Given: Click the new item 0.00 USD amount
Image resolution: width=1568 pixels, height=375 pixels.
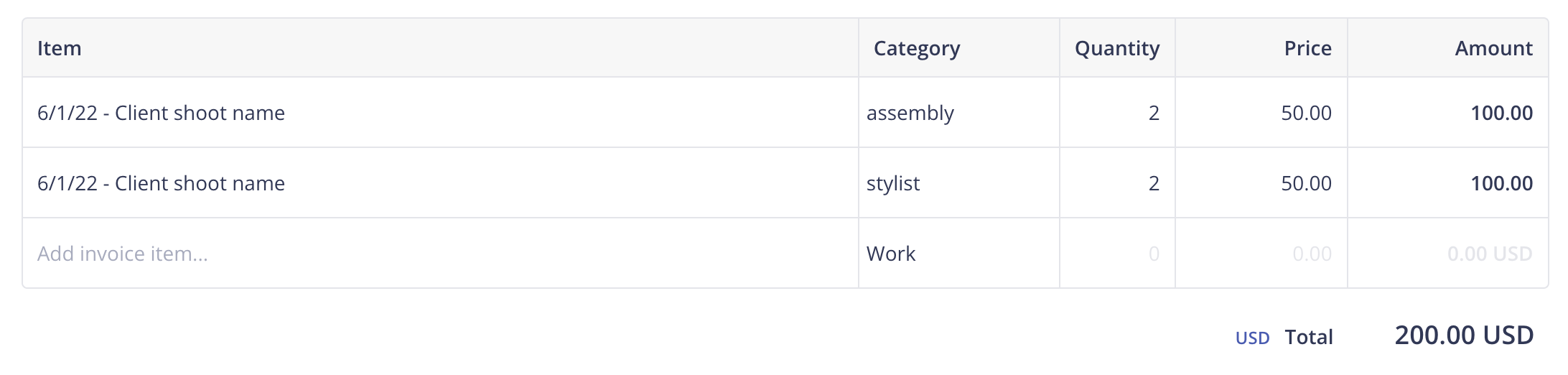Looking at the screenshot, I should point(1490,254).
